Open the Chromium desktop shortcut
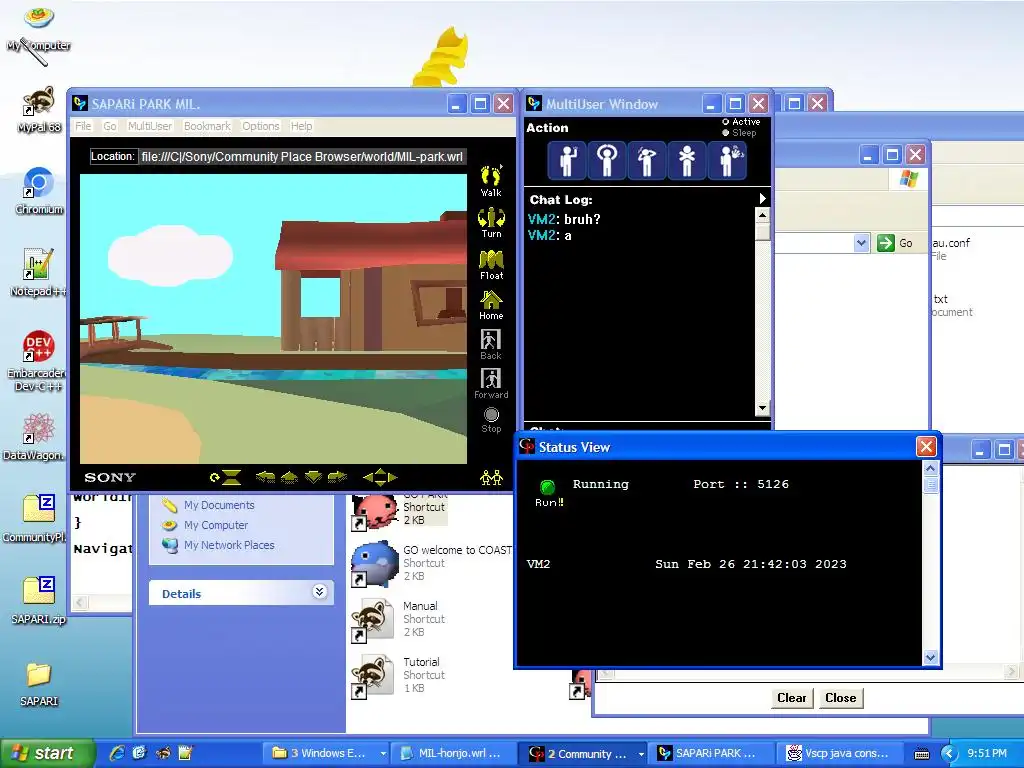This screenshot has width=1024, height=768. pyautogui.click(x=39, y=191)
